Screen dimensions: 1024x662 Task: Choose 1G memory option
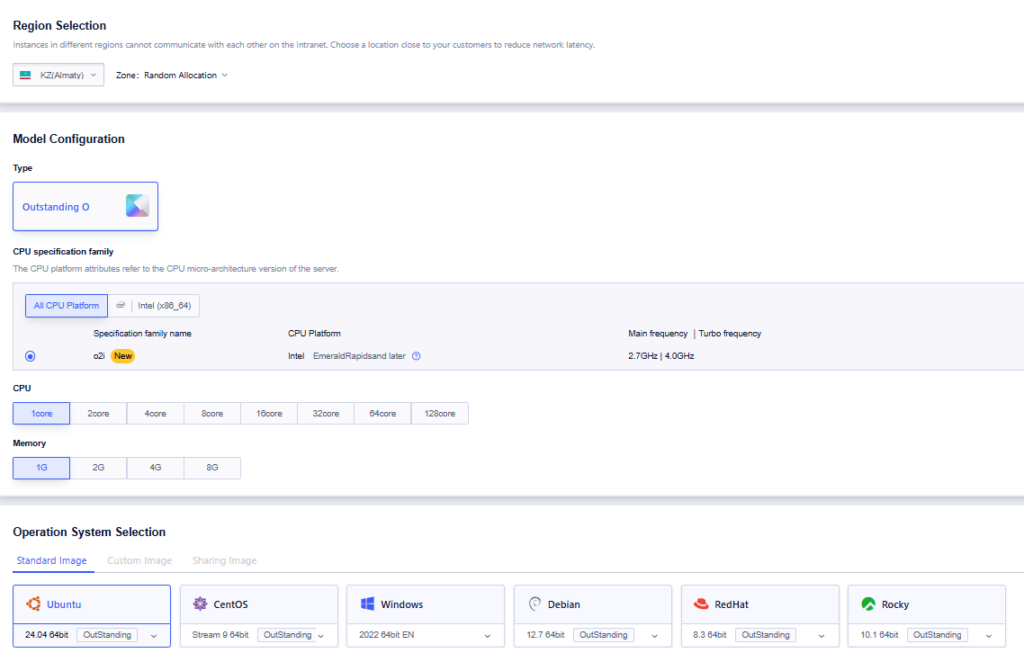(41, 467)
